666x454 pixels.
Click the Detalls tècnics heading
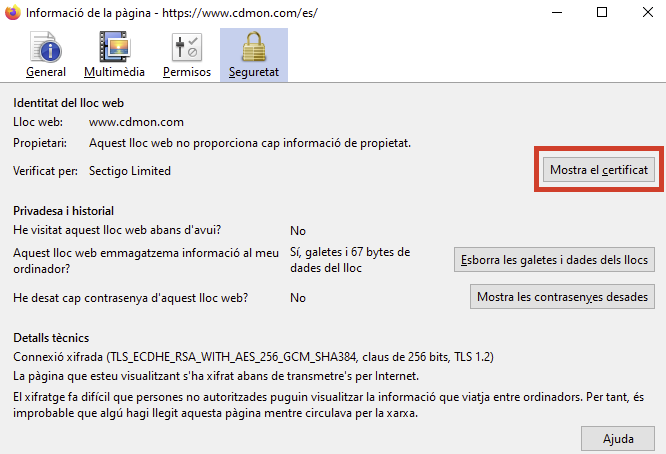pos(51,338)
